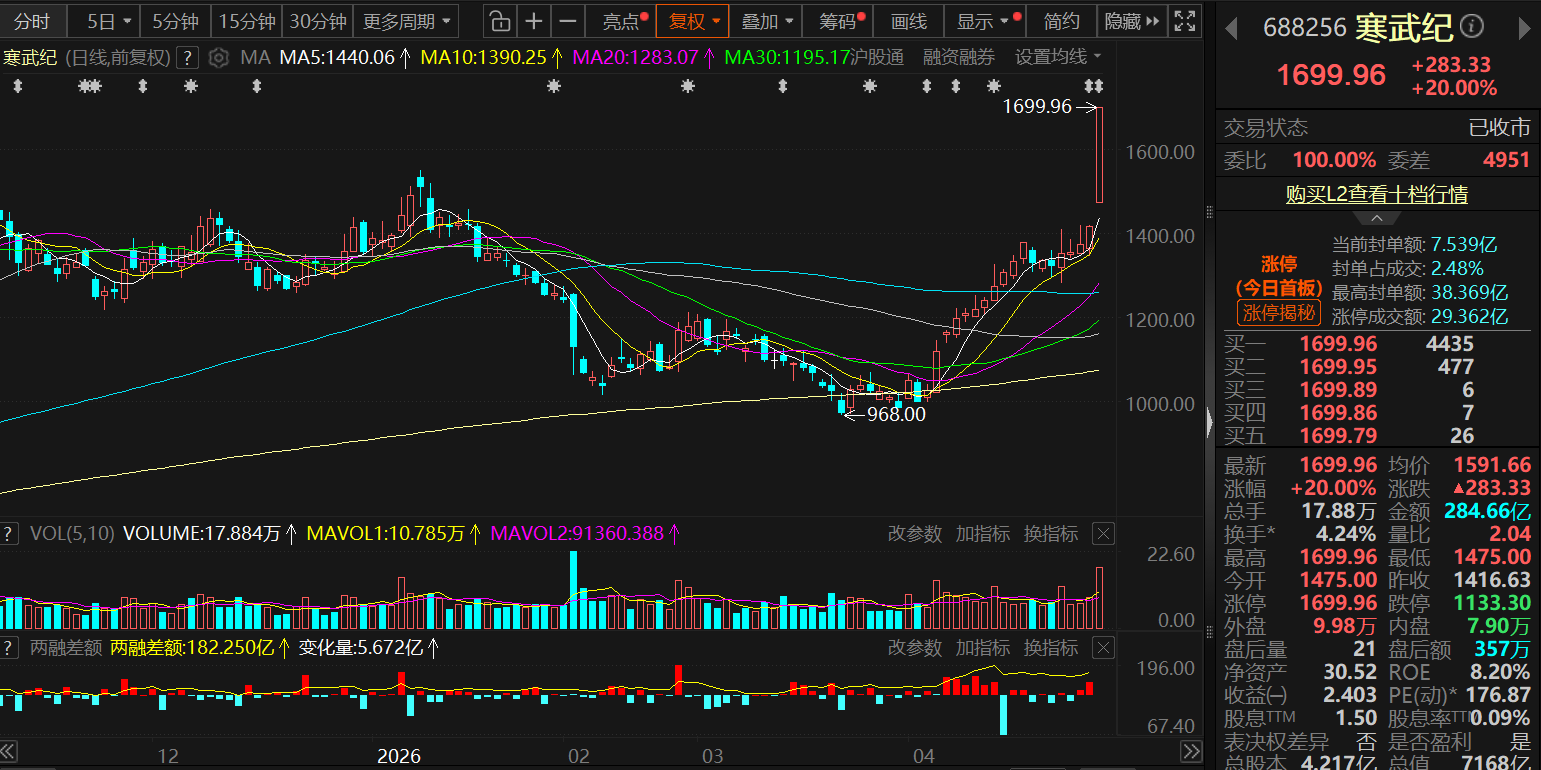Go to the next stock with the right arrow
This screenshot has width=1541, height=770.
click(x=1524, y=29)
